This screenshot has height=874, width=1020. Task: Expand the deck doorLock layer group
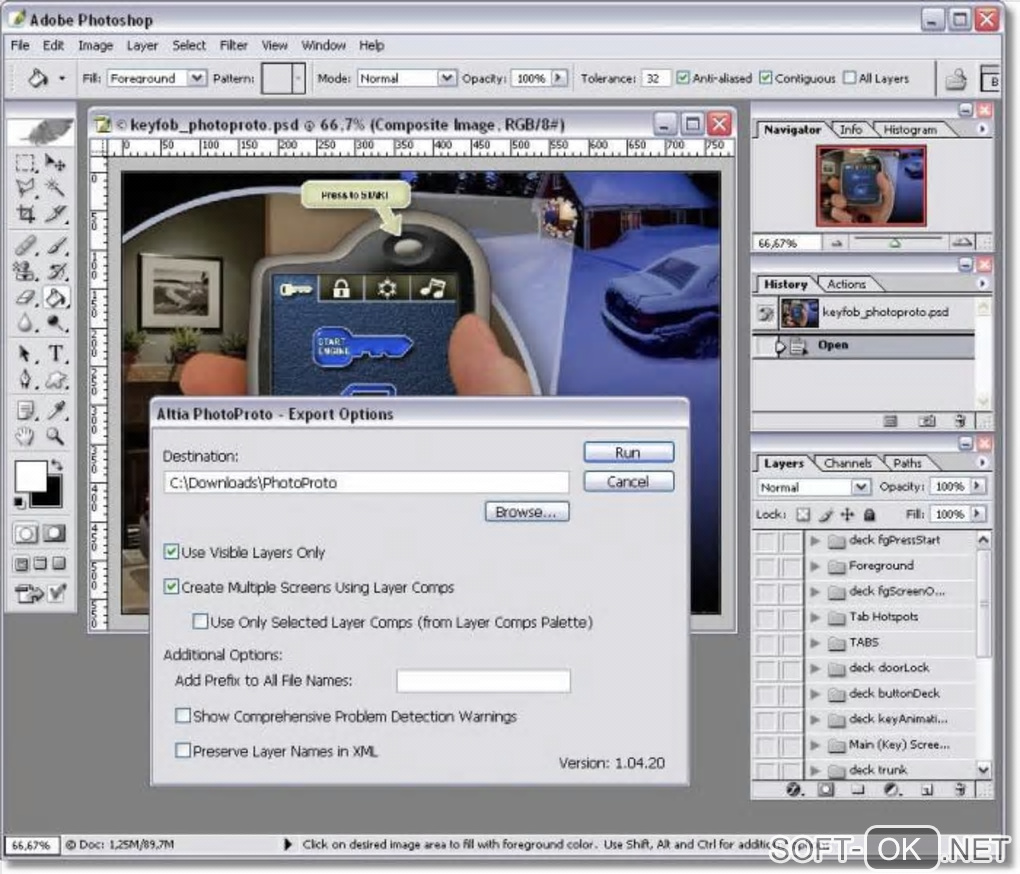click(814, 669)
